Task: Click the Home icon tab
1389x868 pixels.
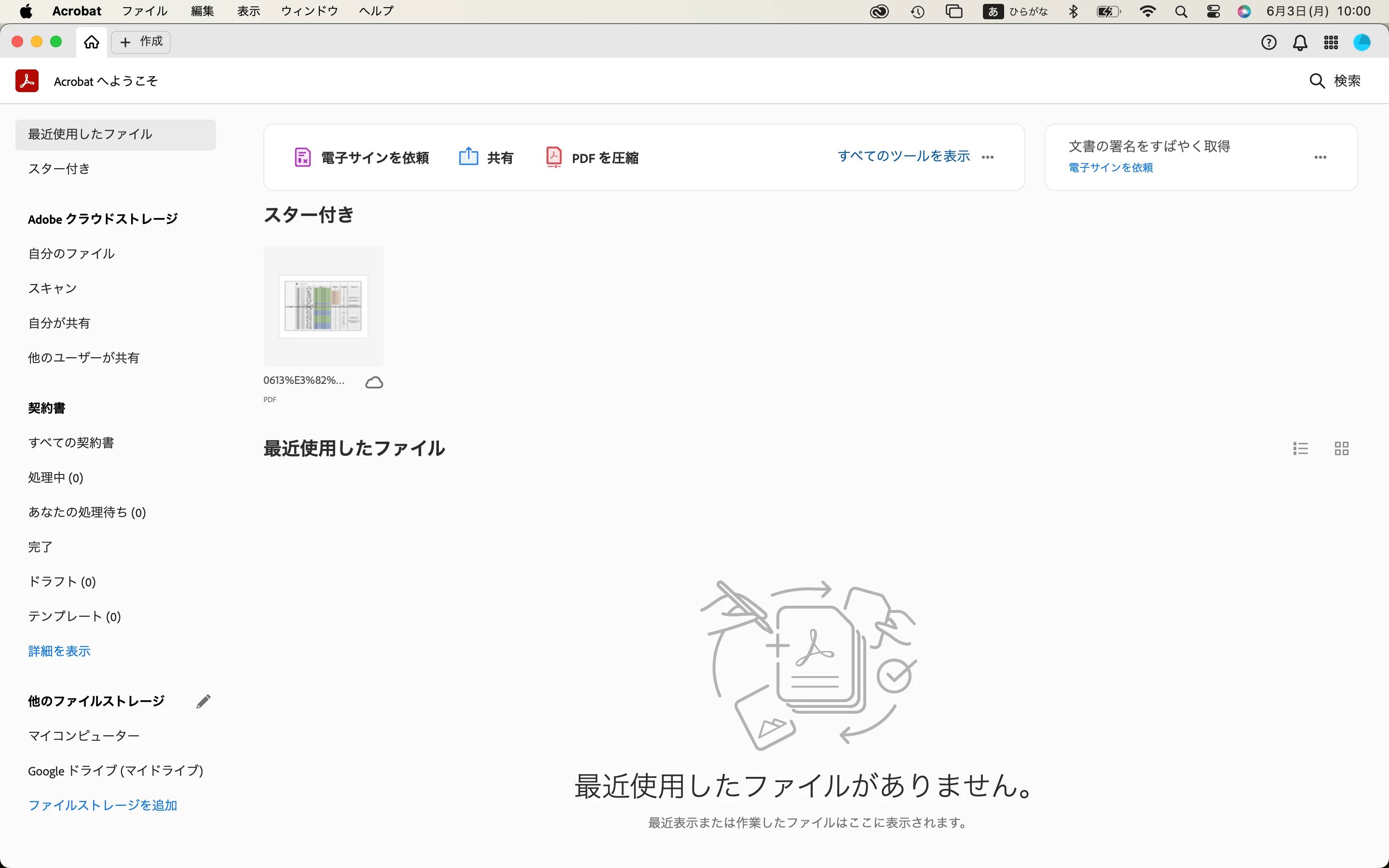Action: pos(92,42)
